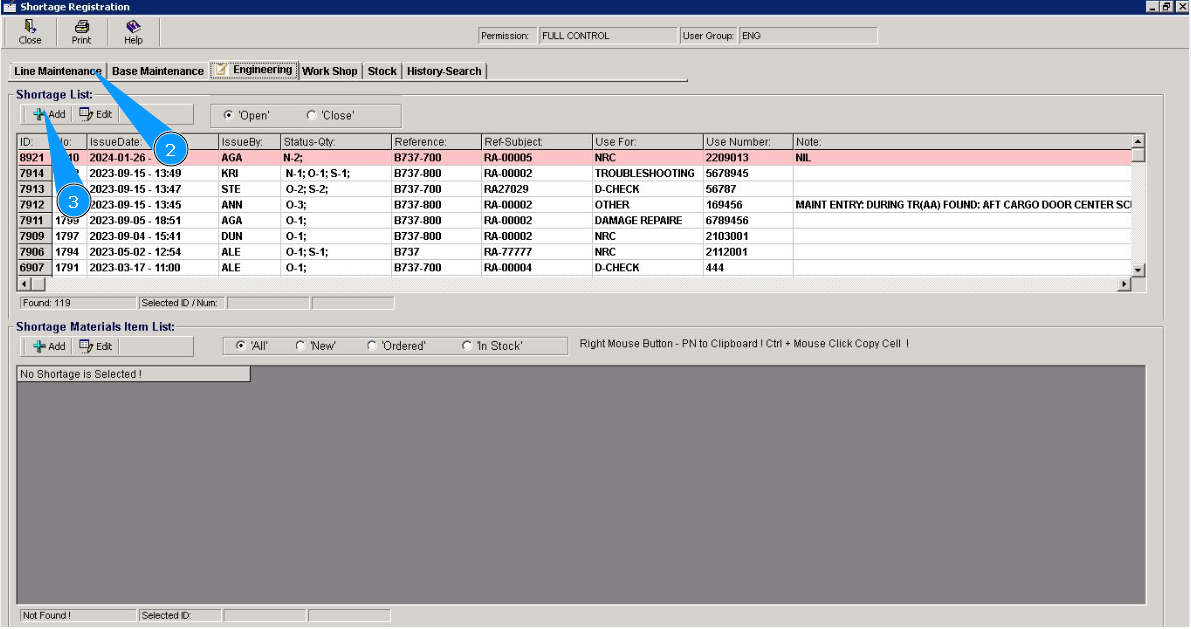
Task: Select shortage row ID 7911
Action: coord(575,220)
